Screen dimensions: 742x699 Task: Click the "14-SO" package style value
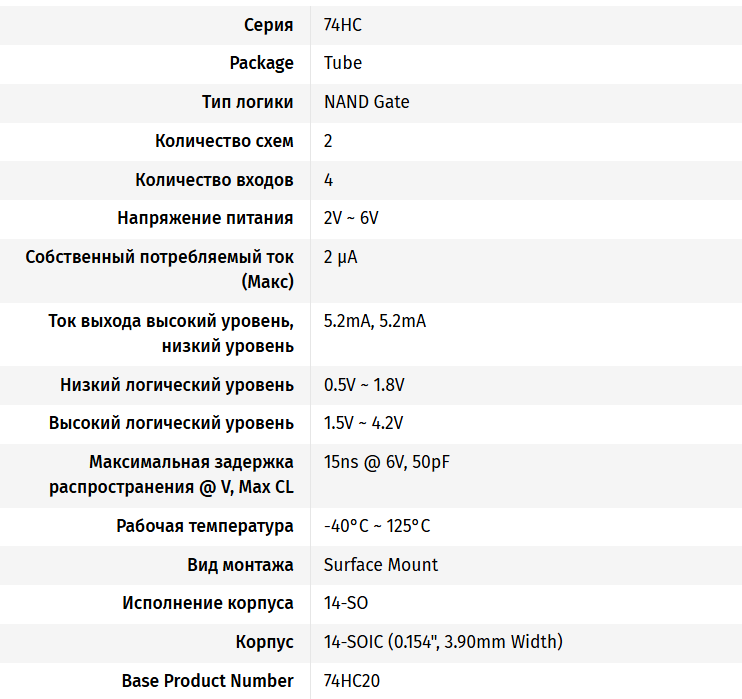coord(346,603)
